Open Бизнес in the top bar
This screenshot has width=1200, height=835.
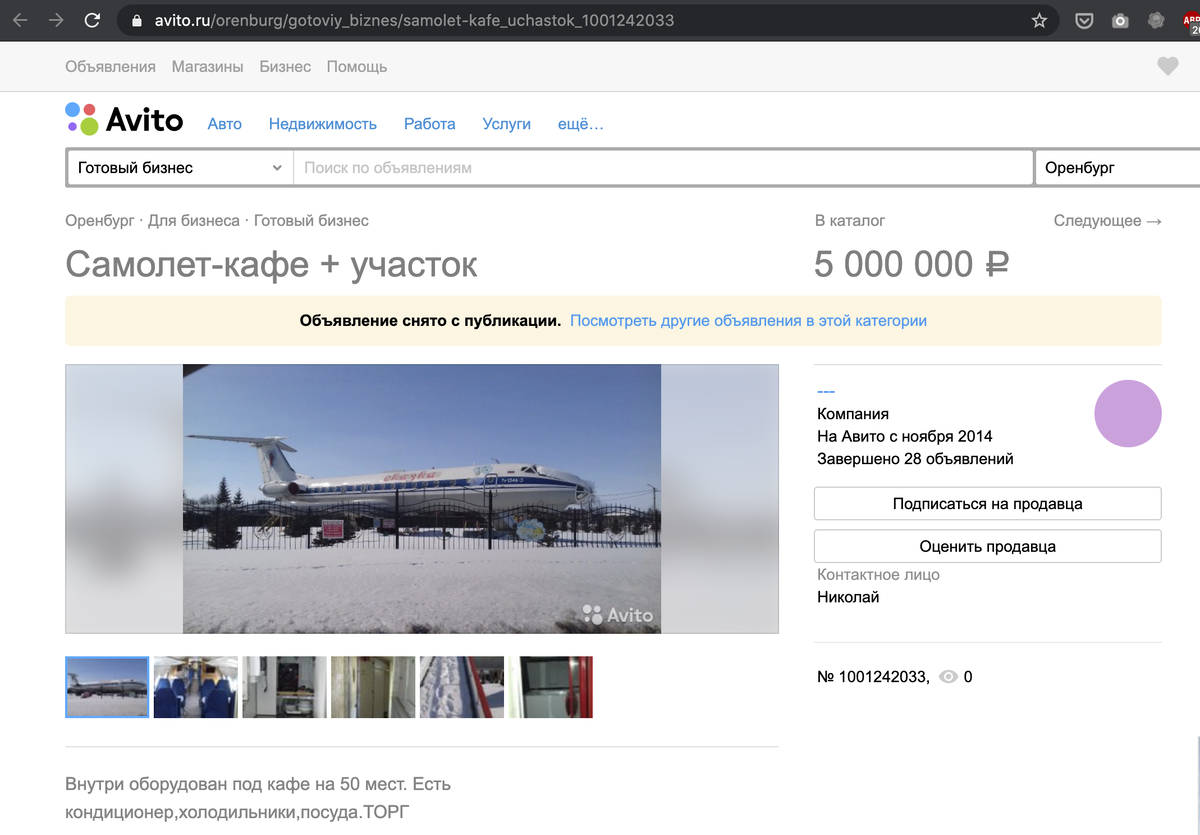(285, 67)
